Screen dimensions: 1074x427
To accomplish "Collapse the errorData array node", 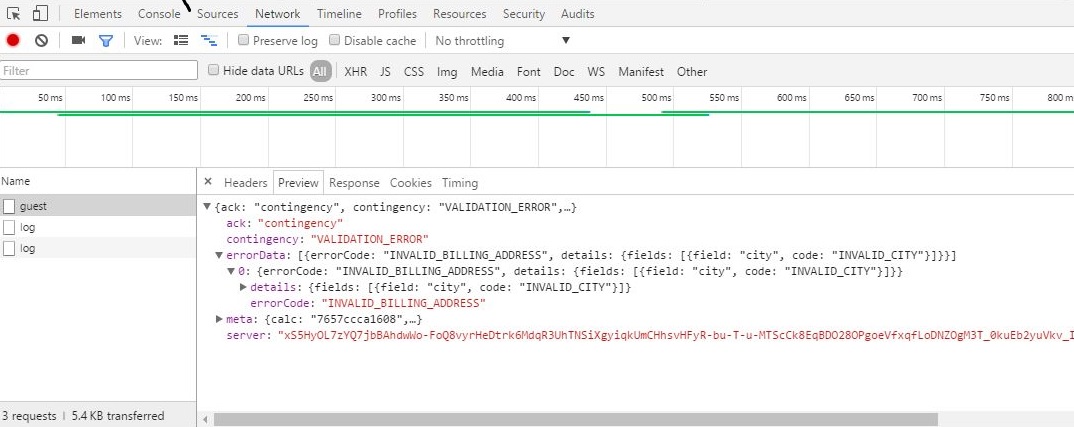I will pos(220,255).
